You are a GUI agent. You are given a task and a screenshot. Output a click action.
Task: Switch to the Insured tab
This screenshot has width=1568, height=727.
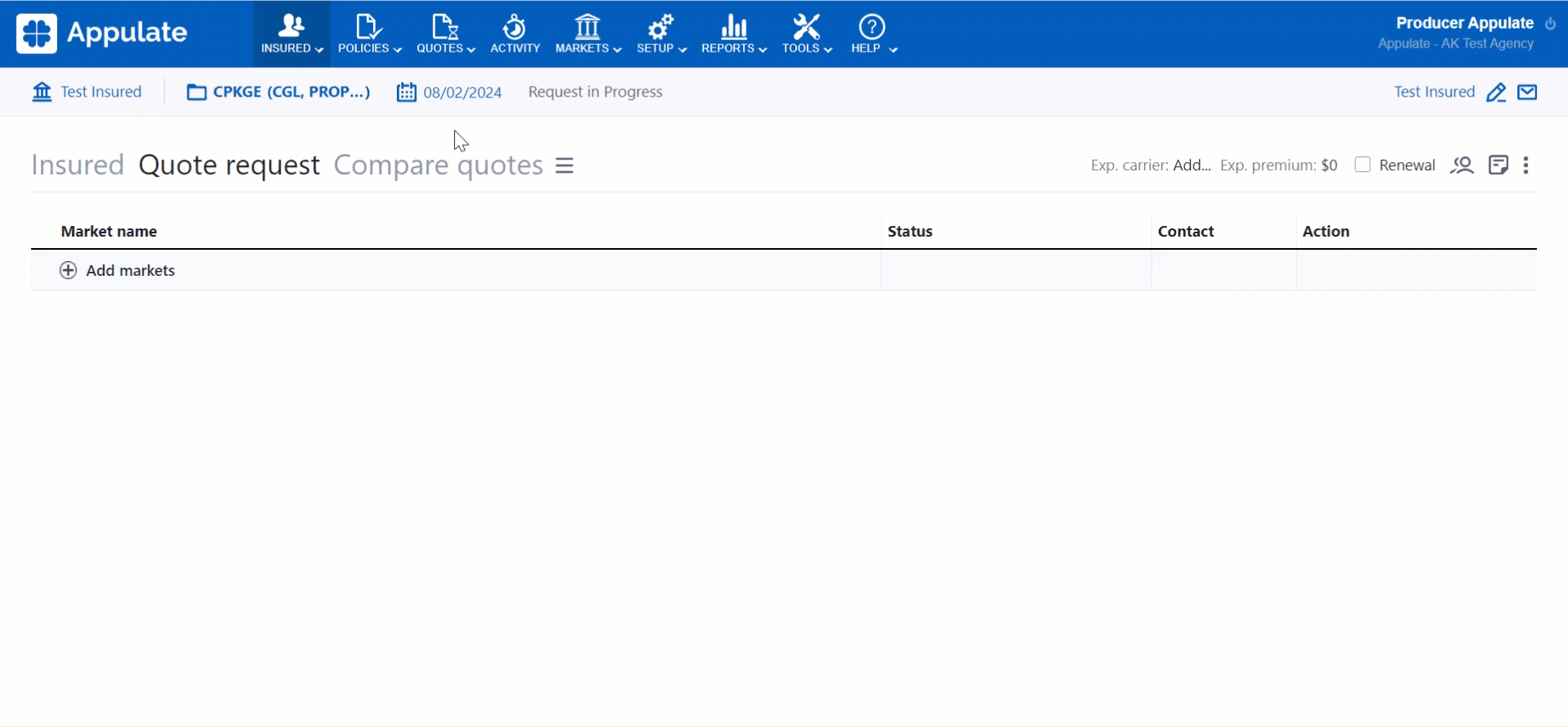tap(77, 165)
